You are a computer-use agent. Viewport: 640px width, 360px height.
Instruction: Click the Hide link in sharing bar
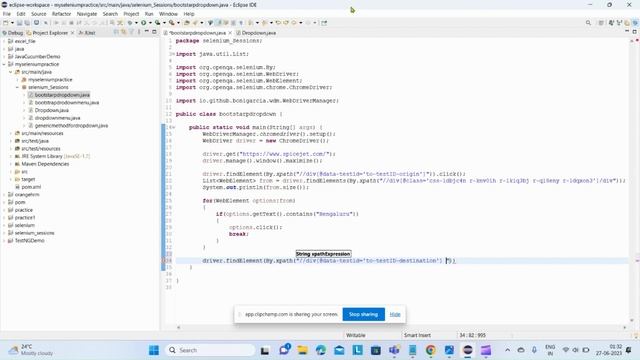395,314
